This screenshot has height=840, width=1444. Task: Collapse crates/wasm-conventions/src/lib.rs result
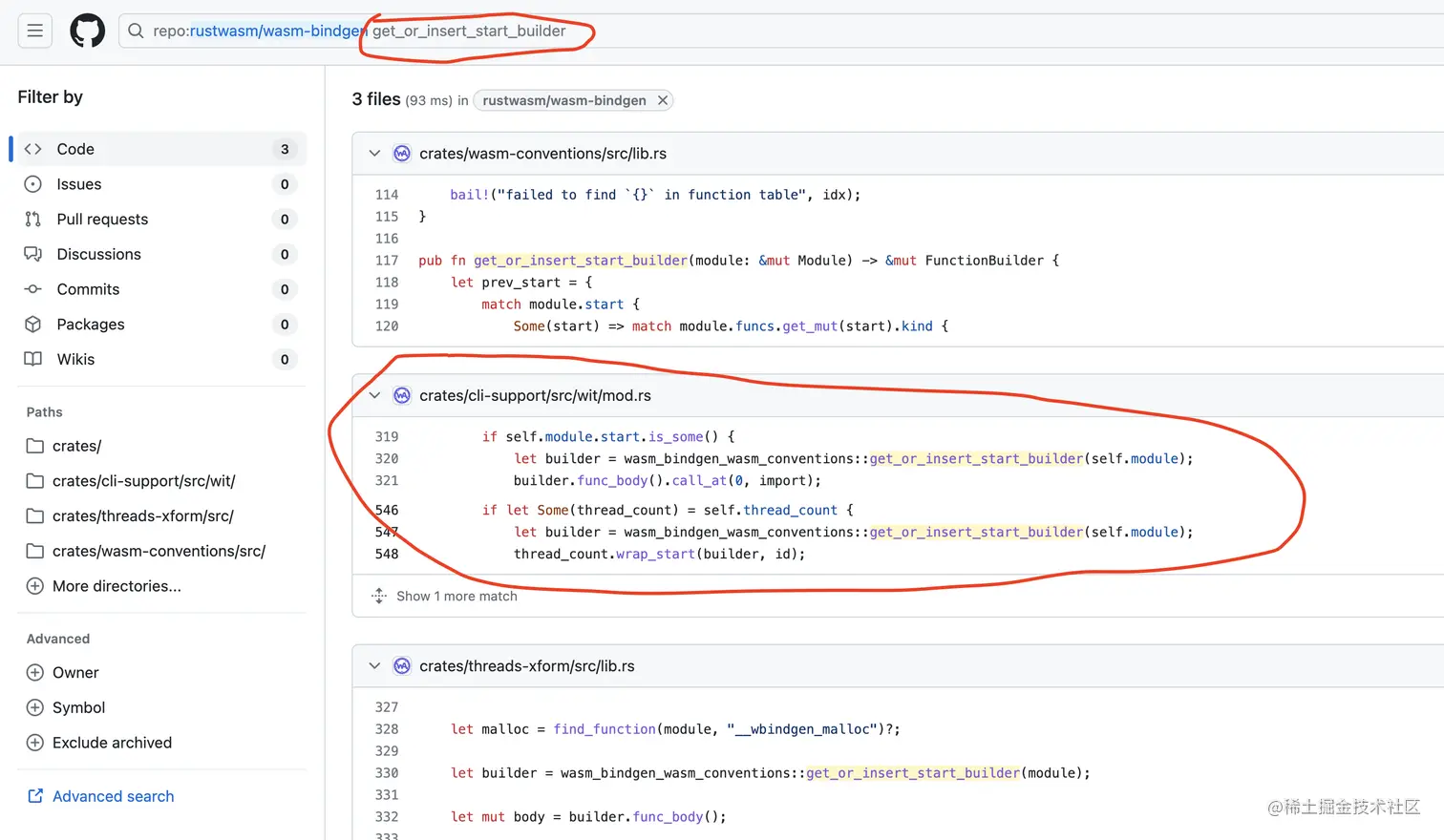click(374, 154)
